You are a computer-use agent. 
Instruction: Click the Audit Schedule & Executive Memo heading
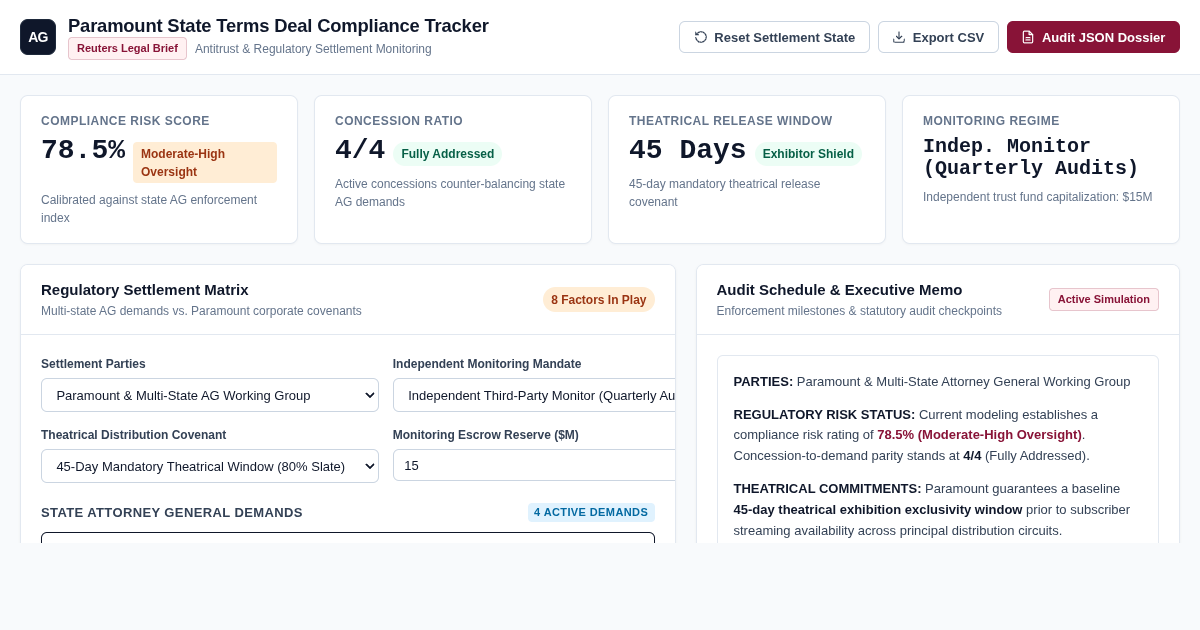point(839,289)
